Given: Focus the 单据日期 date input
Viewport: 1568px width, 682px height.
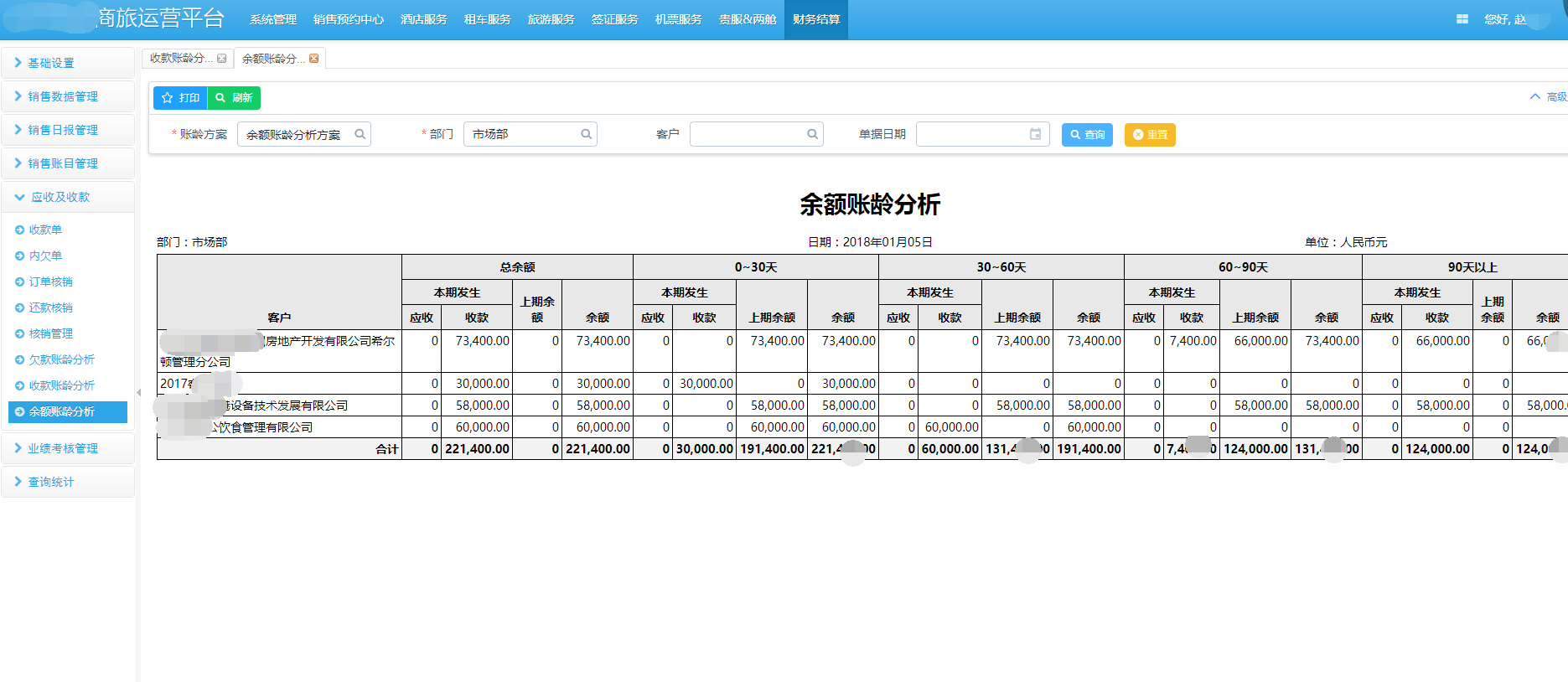Looking at the screenshot, I should (x=983, y=134).
